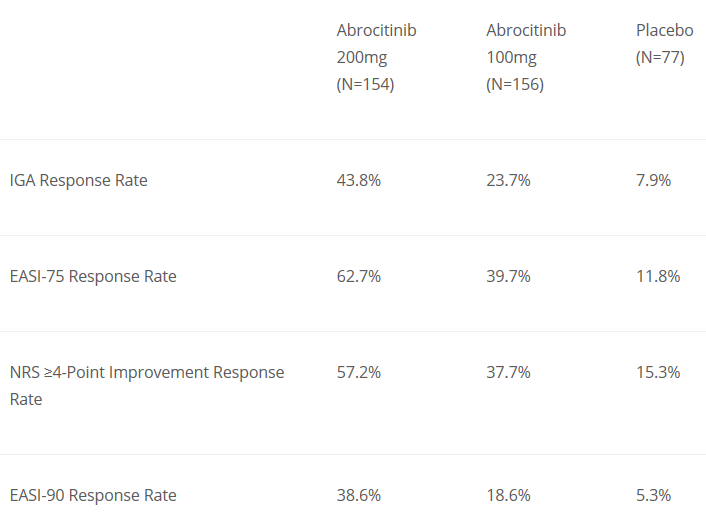Select the 23.7% IGA value
This screenshot has height=520, width=706.
508,180
